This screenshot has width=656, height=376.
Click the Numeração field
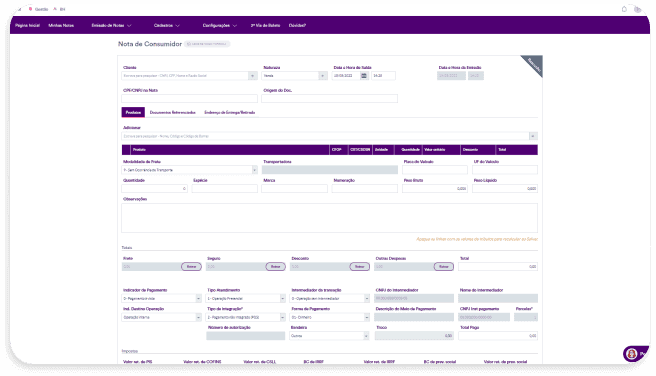pyautogui.click(x=365, y=189)
